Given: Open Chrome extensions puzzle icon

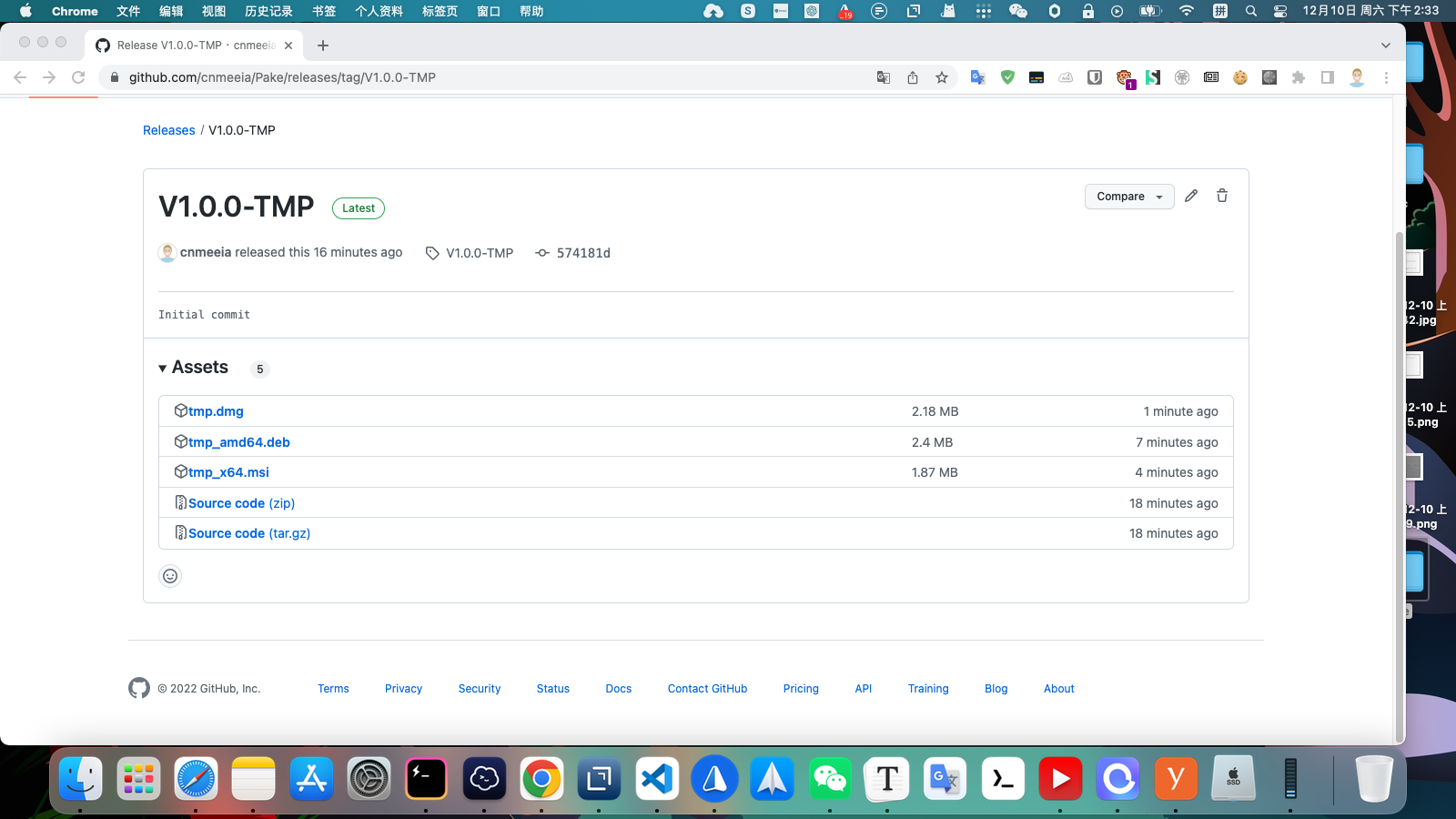Looking at the screenshot, I should tap(1299, 77).
